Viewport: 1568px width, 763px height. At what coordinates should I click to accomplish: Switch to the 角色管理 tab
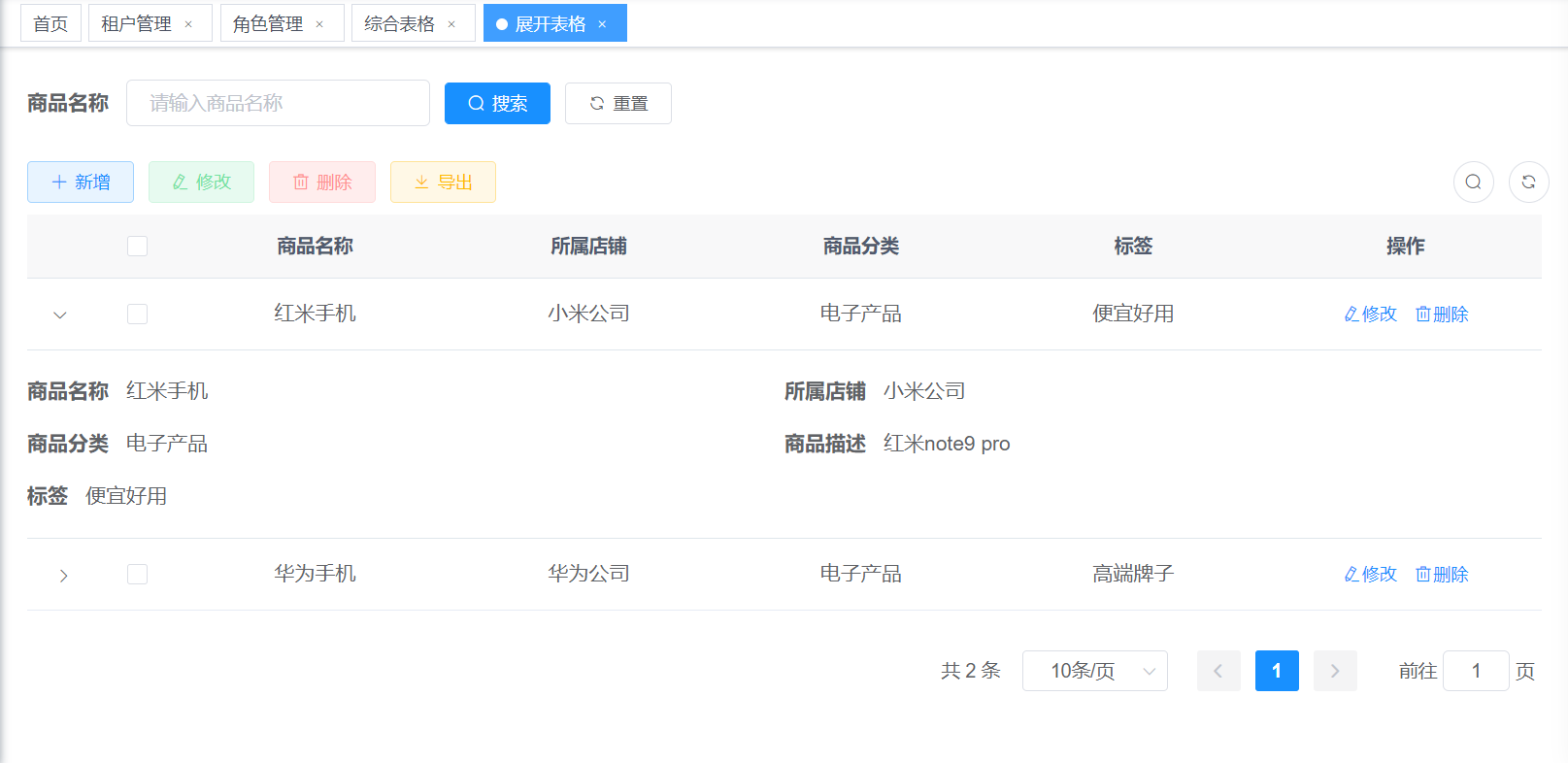click(268, 24)
